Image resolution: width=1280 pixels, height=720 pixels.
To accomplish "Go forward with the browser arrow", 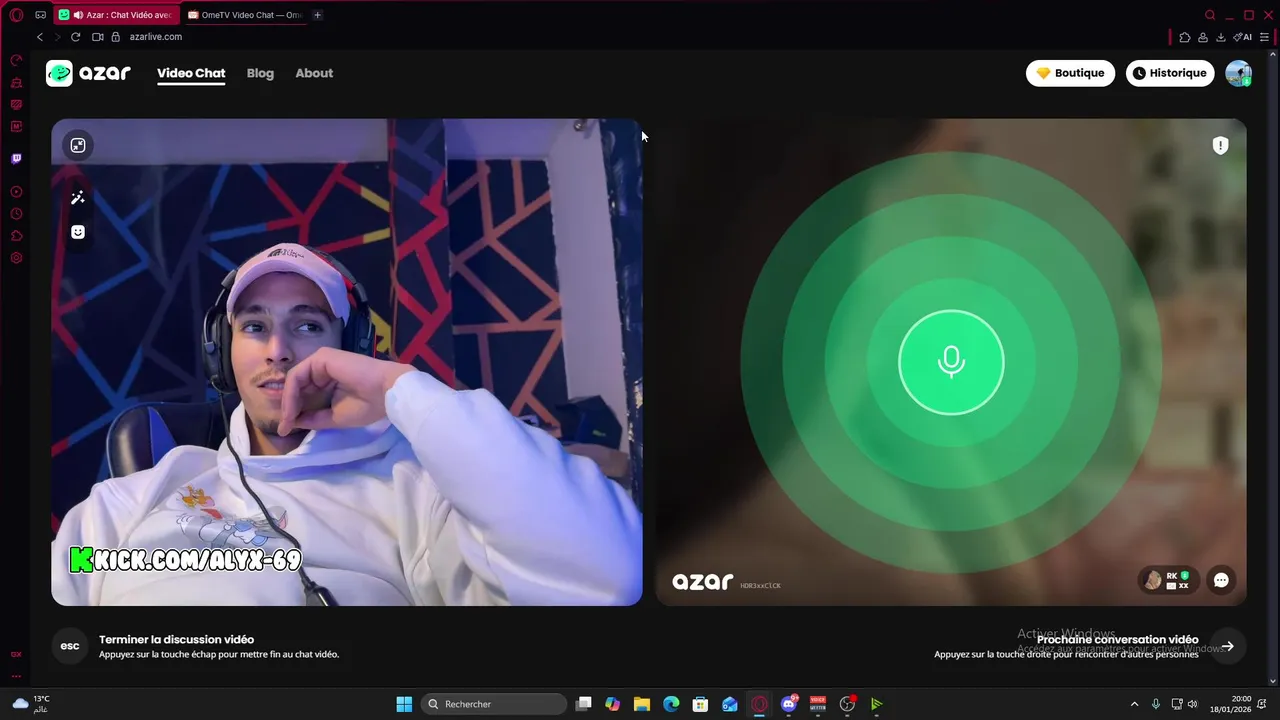I will tap(57, 37).
